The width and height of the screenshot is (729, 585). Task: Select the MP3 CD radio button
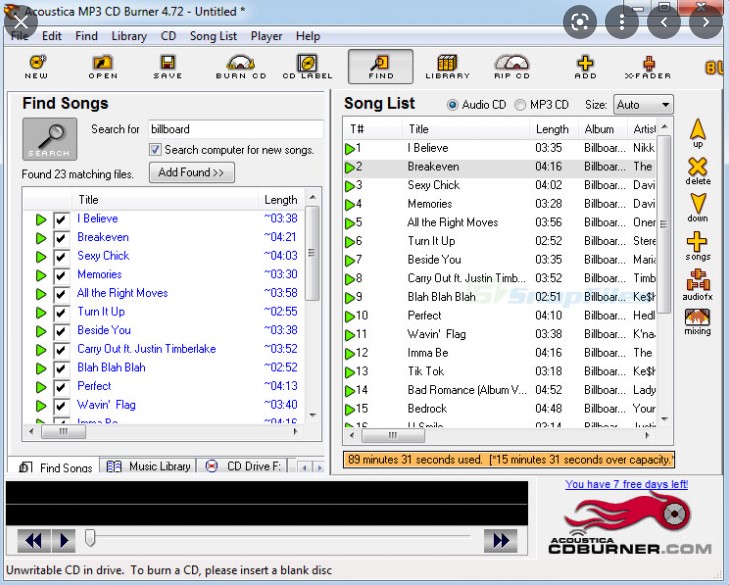(520, 105)
